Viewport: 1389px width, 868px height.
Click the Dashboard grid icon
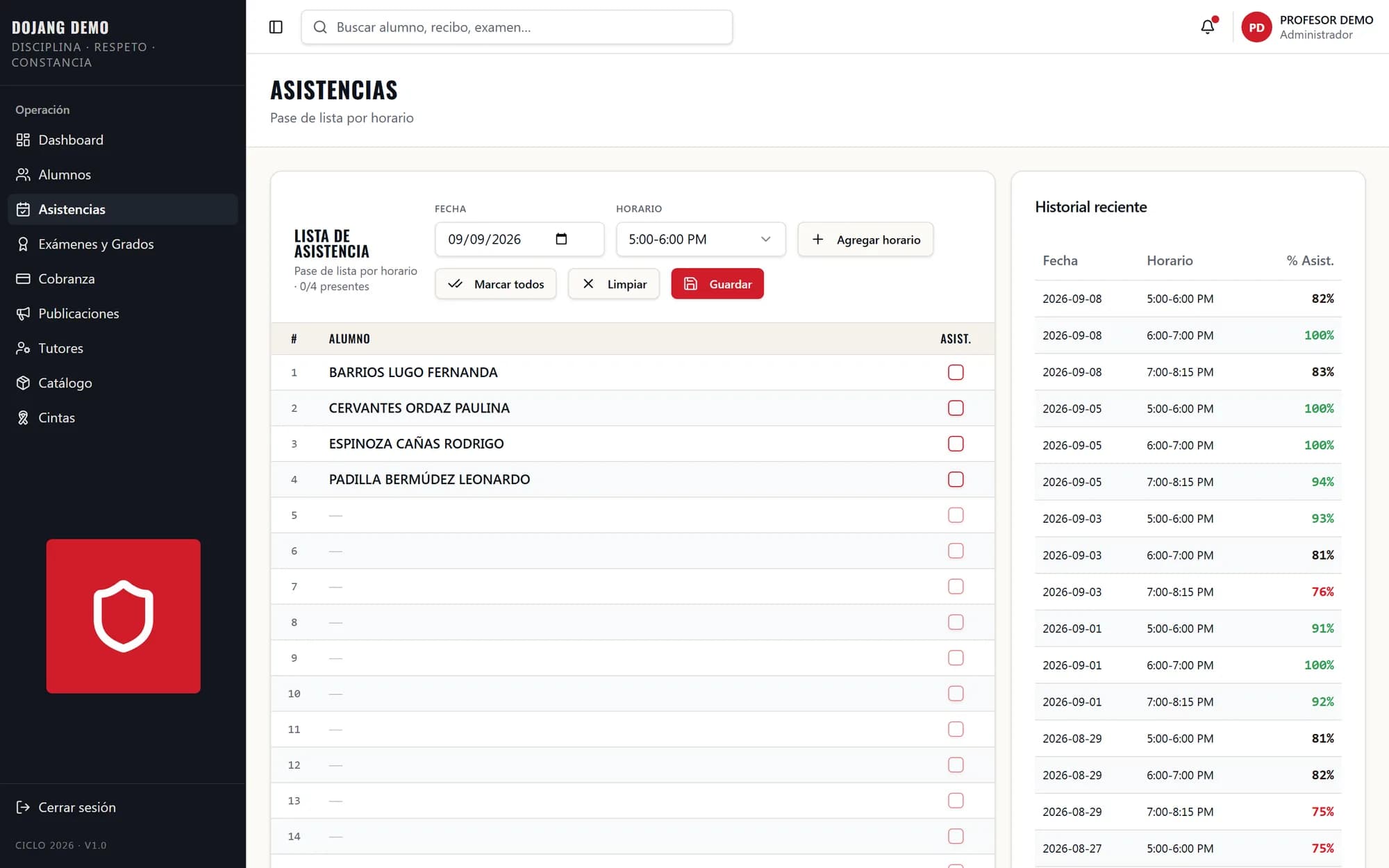pyautogui.click(x=23, y=140)
